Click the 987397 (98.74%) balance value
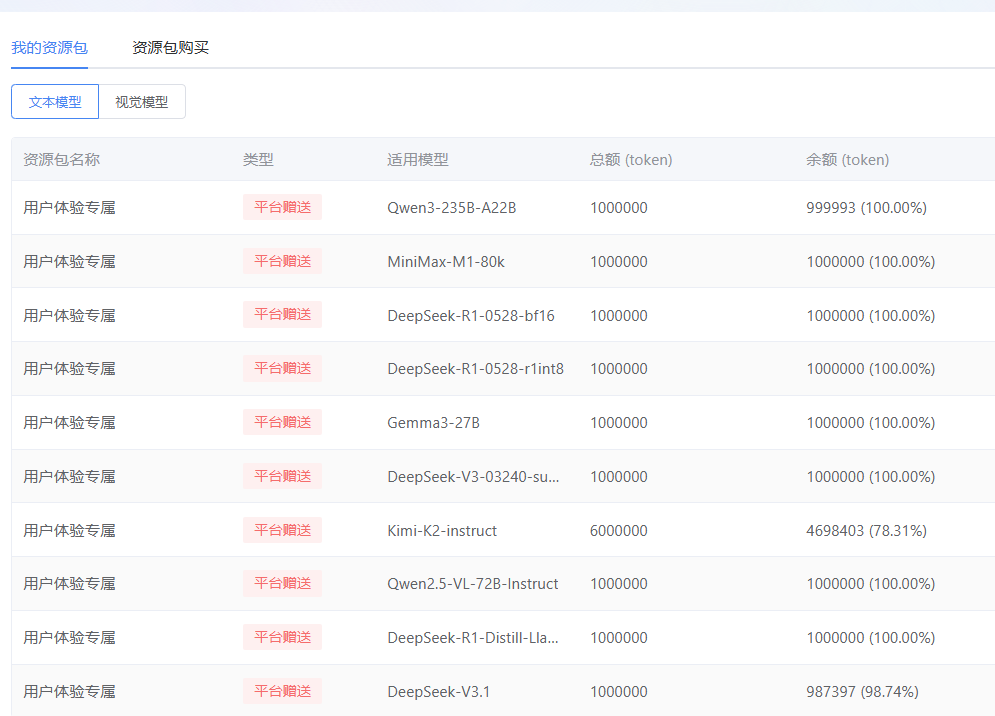 click(862, 692)
